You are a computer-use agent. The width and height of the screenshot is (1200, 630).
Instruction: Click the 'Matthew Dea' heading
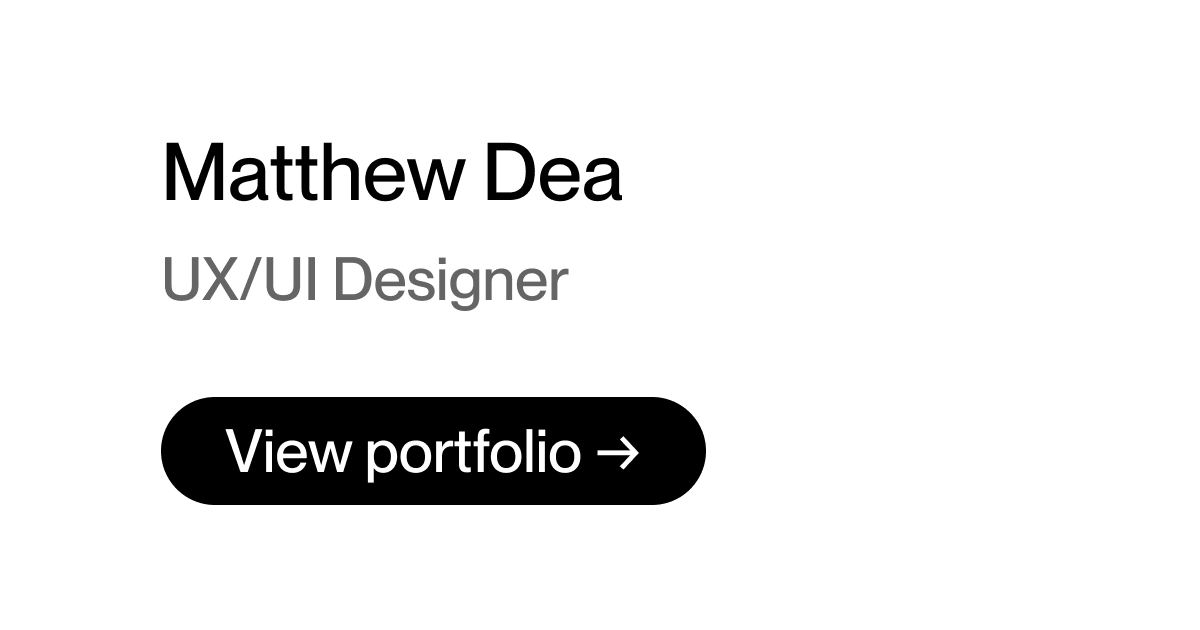tap(393, 172)
